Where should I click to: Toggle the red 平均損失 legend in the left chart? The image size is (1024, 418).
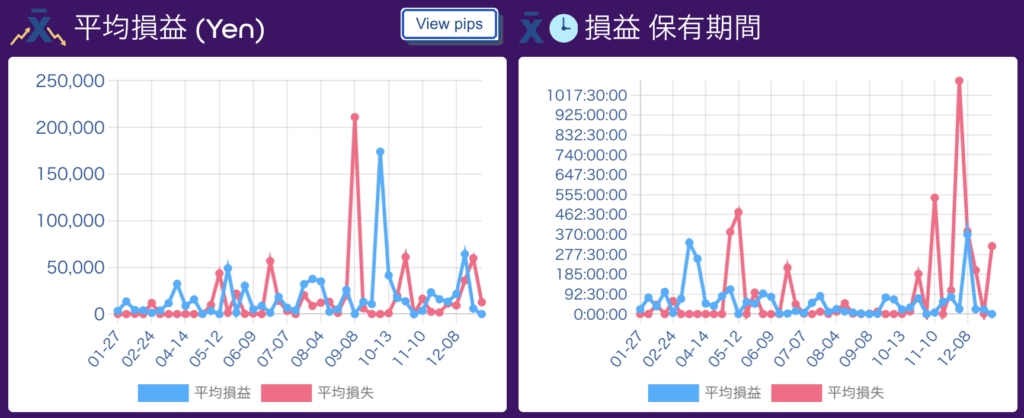(317, 393)
